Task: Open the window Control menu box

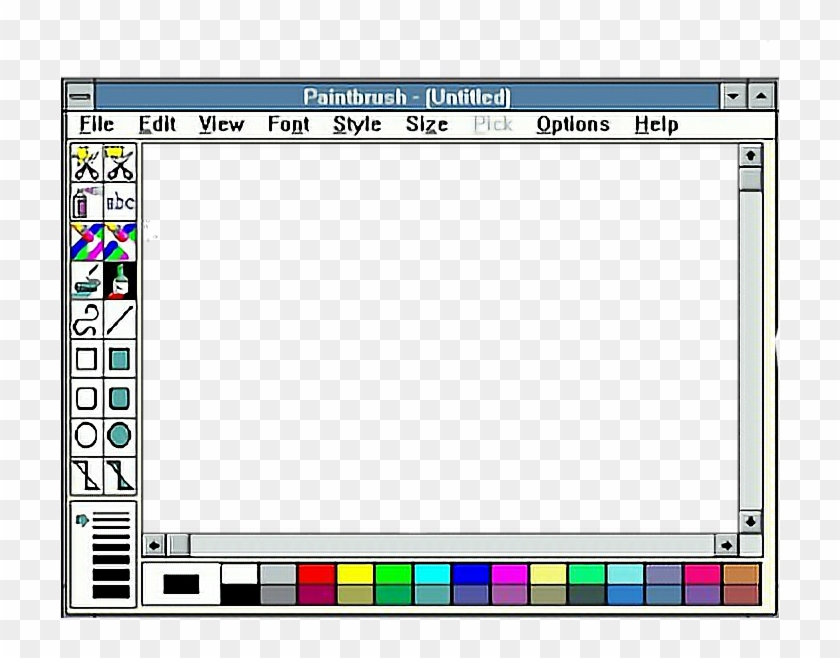Action: 80,97
